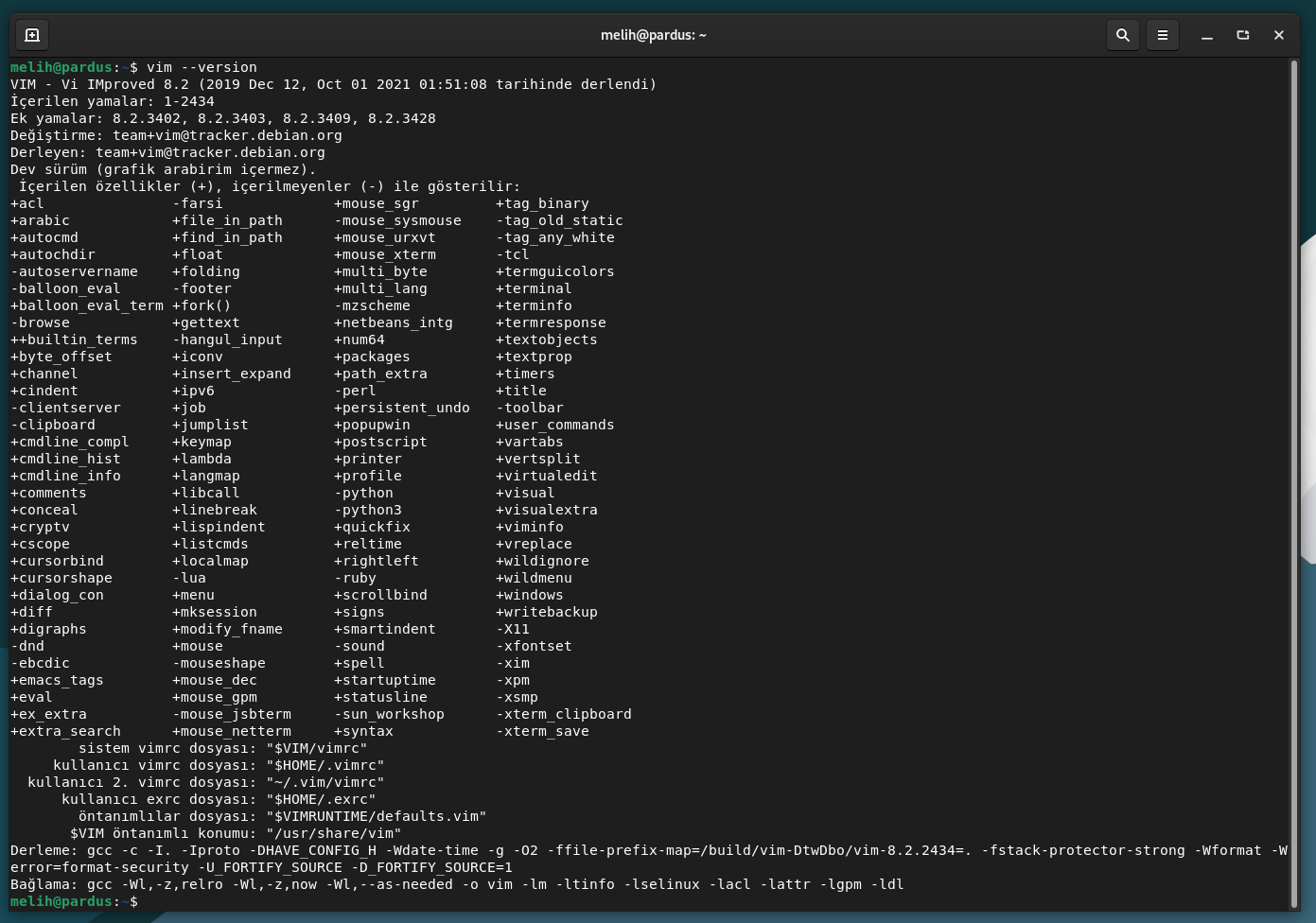Viewport: 1316px width, 923px height.
Task: Click the '+lispindent' feature entry
Action: pos(219,527)
